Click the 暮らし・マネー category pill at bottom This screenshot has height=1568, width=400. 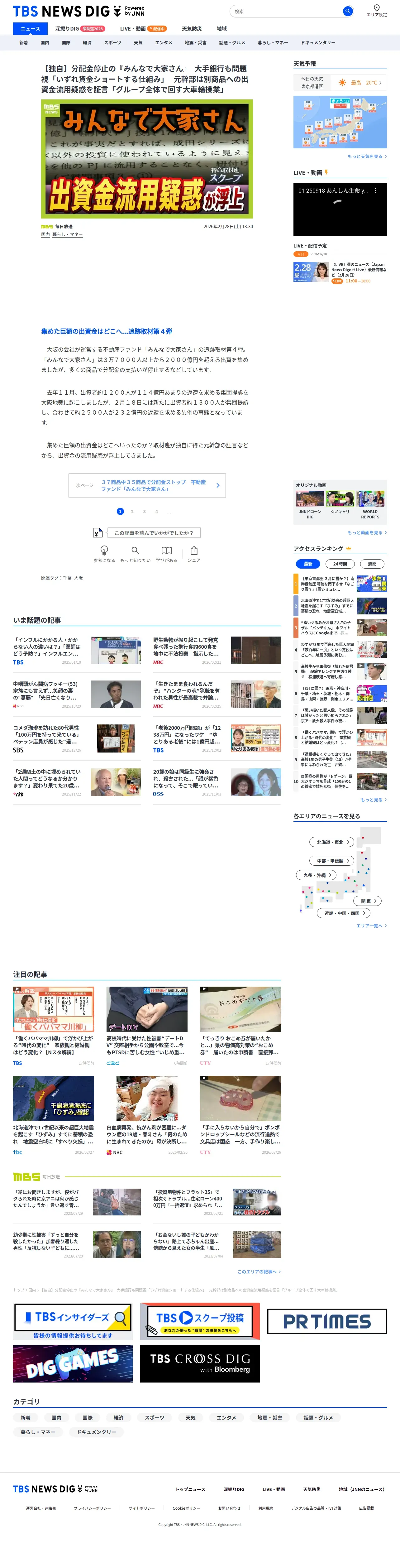click(38, 1432)
